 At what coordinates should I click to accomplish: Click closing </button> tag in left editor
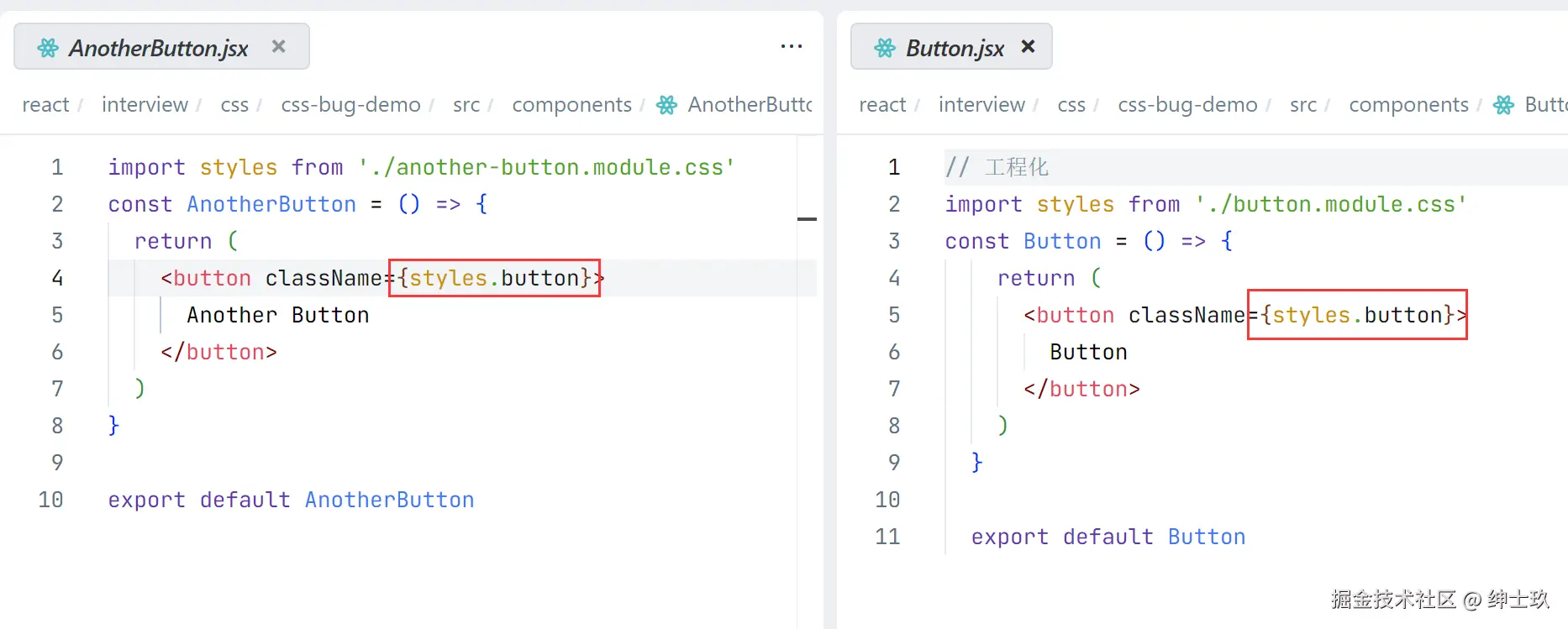point(218,352)
